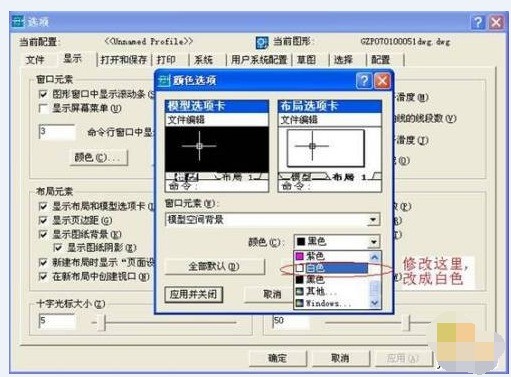
Task: Click the 颜色(C)... button in window elements
Action: 99,157
